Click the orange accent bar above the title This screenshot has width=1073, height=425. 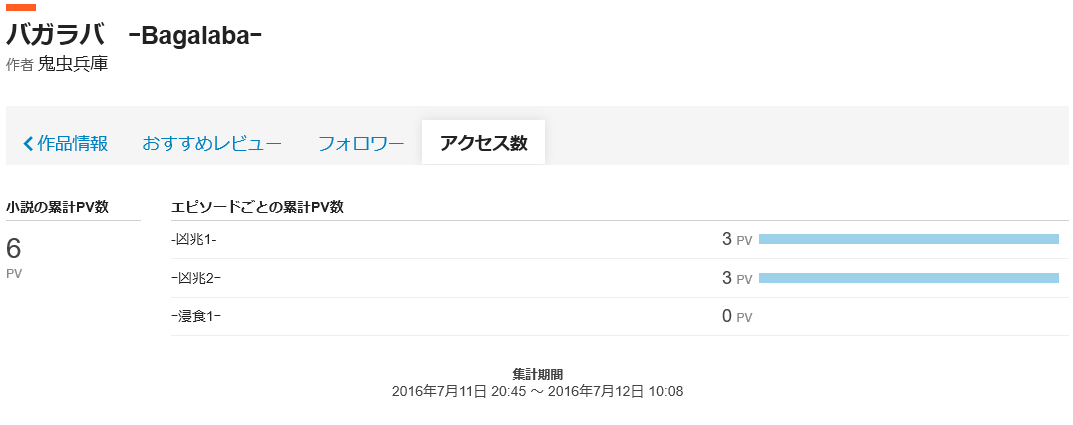pos(21,8)
